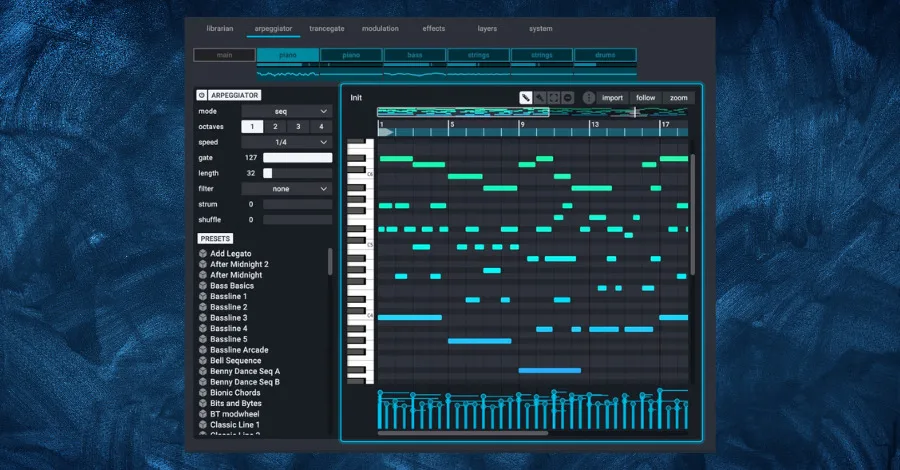Click the cube icon beside BT modwheel
The width and height of the screenshot is (900, 470).
click(x=203, y=414)
